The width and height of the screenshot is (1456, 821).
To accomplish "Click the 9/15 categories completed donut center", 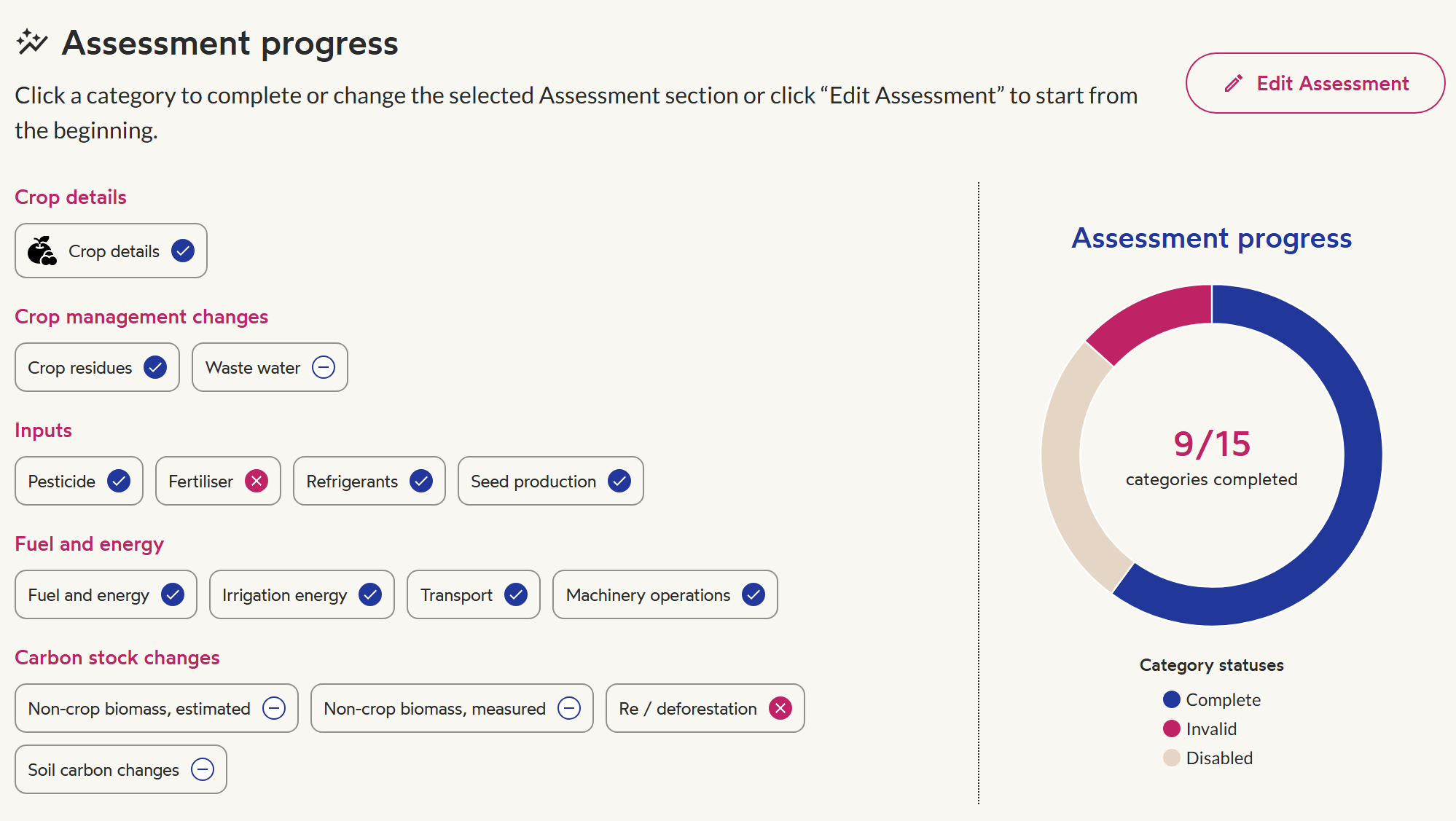I will coord(1212,456).
